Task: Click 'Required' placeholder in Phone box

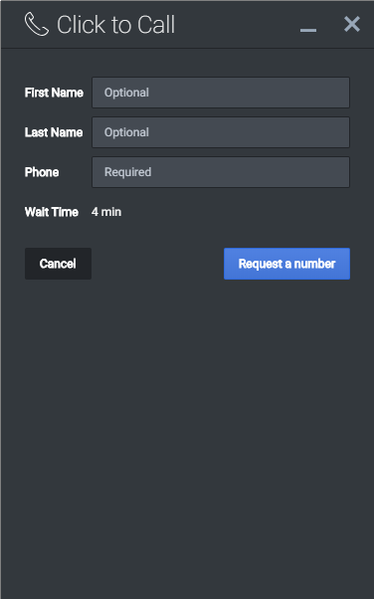Action: 128,172
